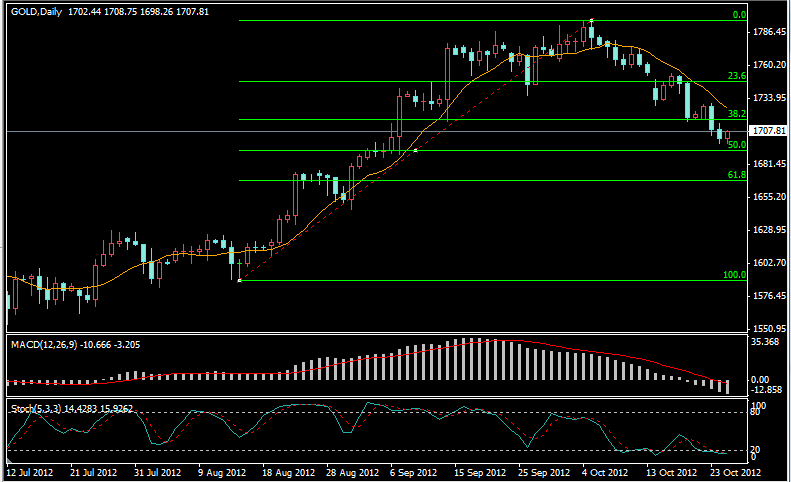Screen dimensions: 791x482
Task: Select the 50.0 Fibonacci level label
Action: (737, 145)
